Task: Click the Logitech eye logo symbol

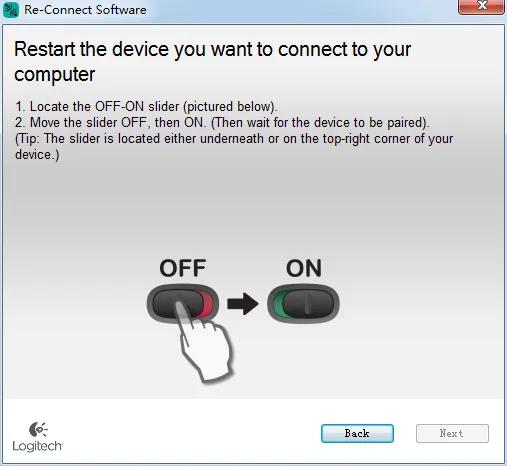Action: point(38,429)
